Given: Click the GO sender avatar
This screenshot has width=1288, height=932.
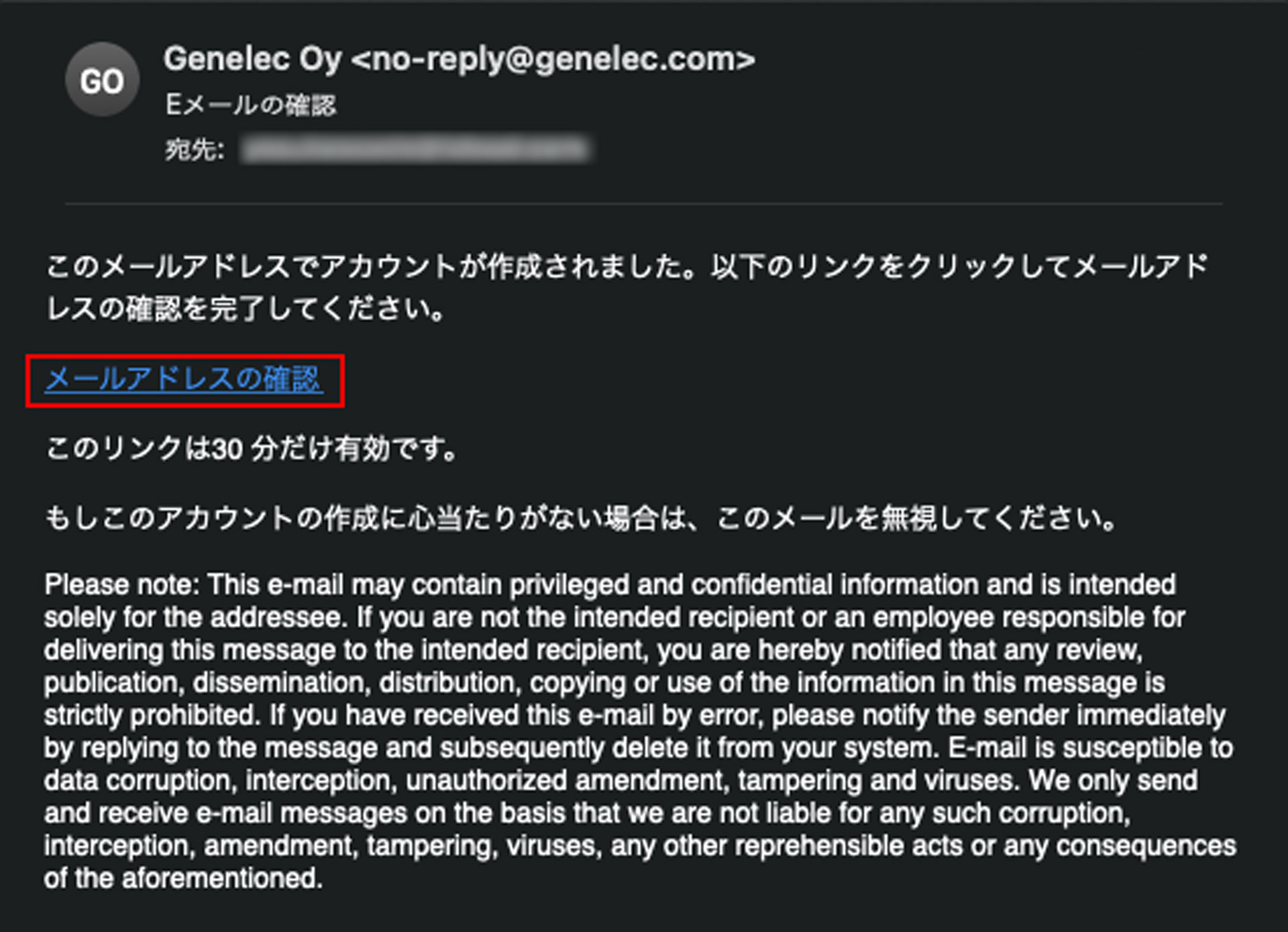Looking at the screenshot, I should [x=102, y=81].
